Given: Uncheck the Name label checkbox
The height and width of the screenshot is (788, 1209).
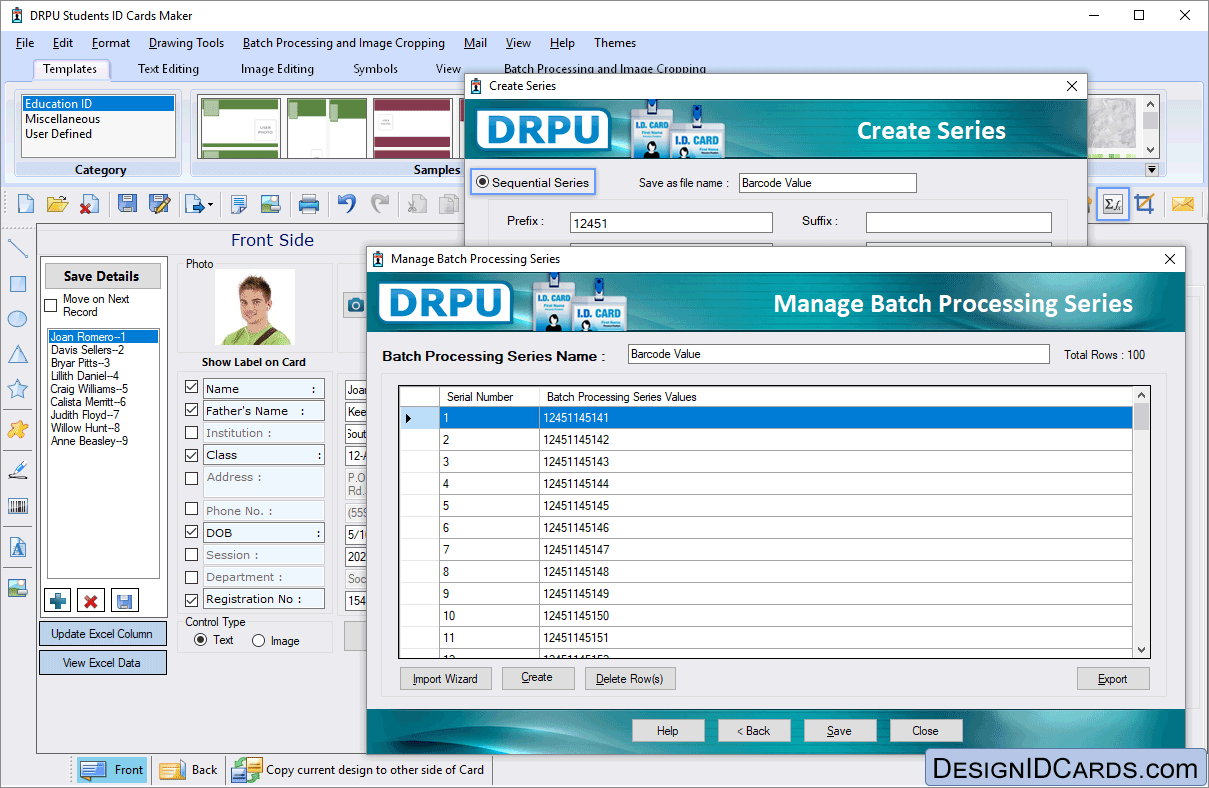Looking at the screenshot, I should (192, 387).
